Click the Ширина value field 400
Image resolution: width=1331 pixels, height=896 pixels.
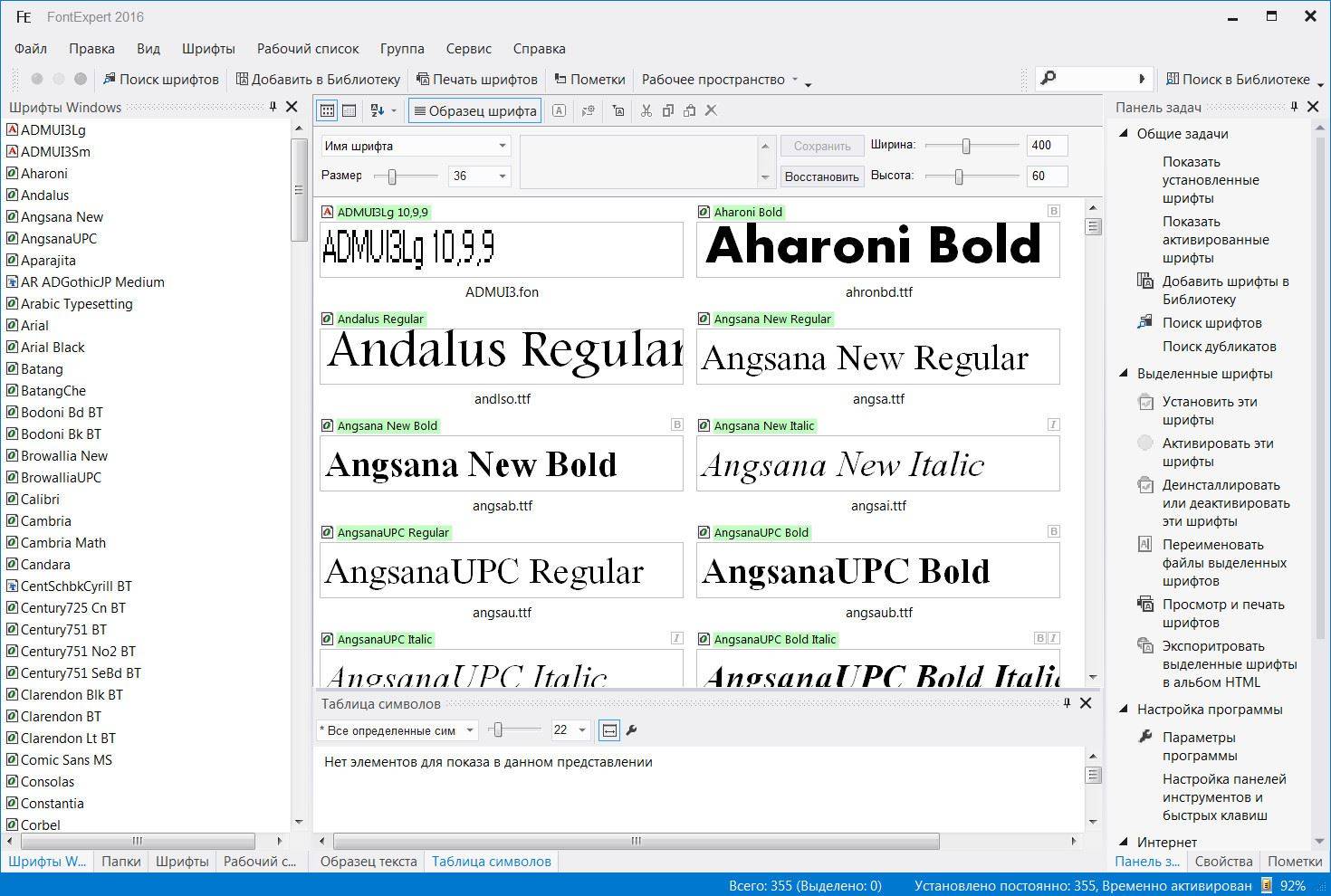(1048, 146)
